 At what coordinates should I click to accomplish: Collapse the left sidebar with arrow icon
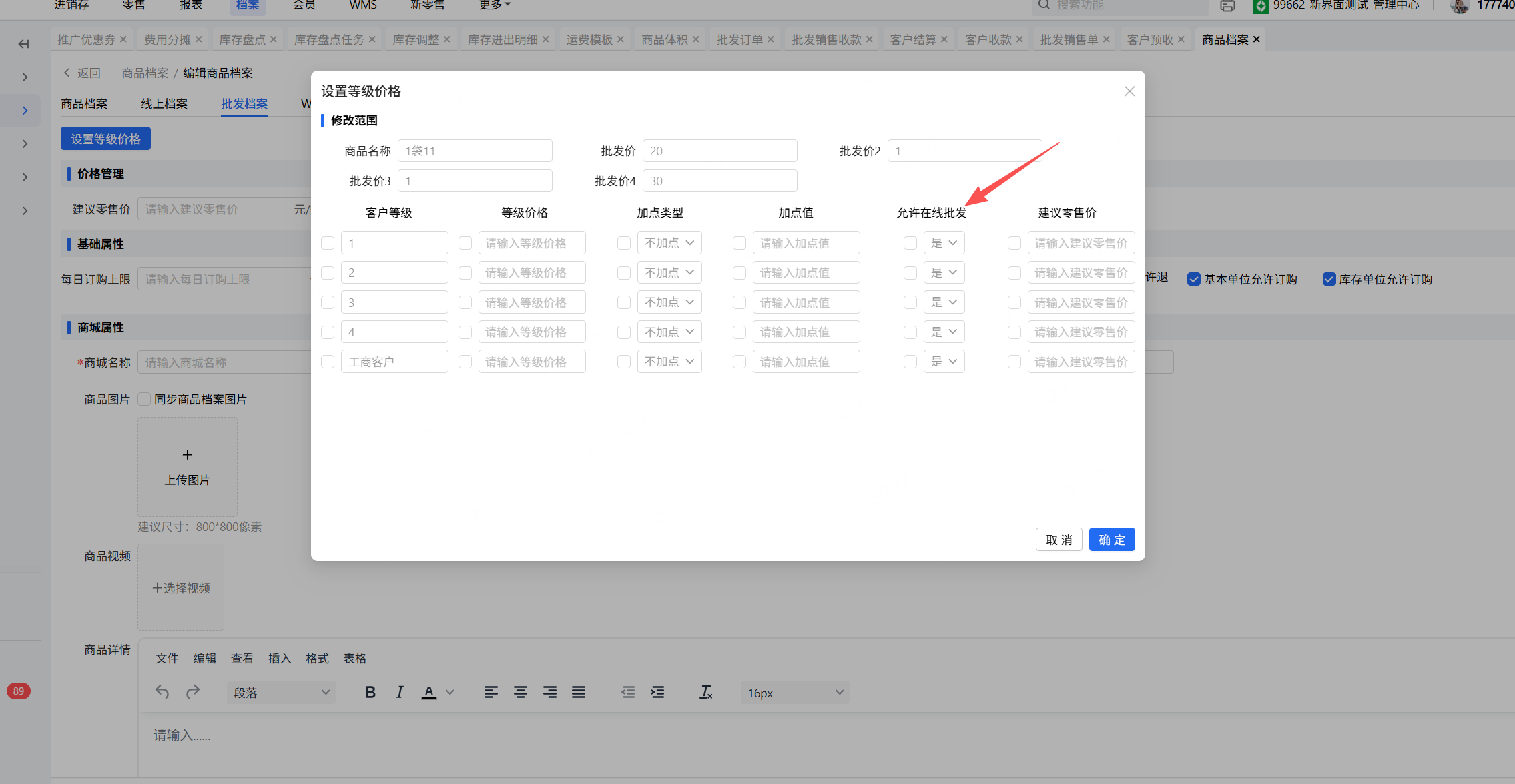[x=24, y=44]
